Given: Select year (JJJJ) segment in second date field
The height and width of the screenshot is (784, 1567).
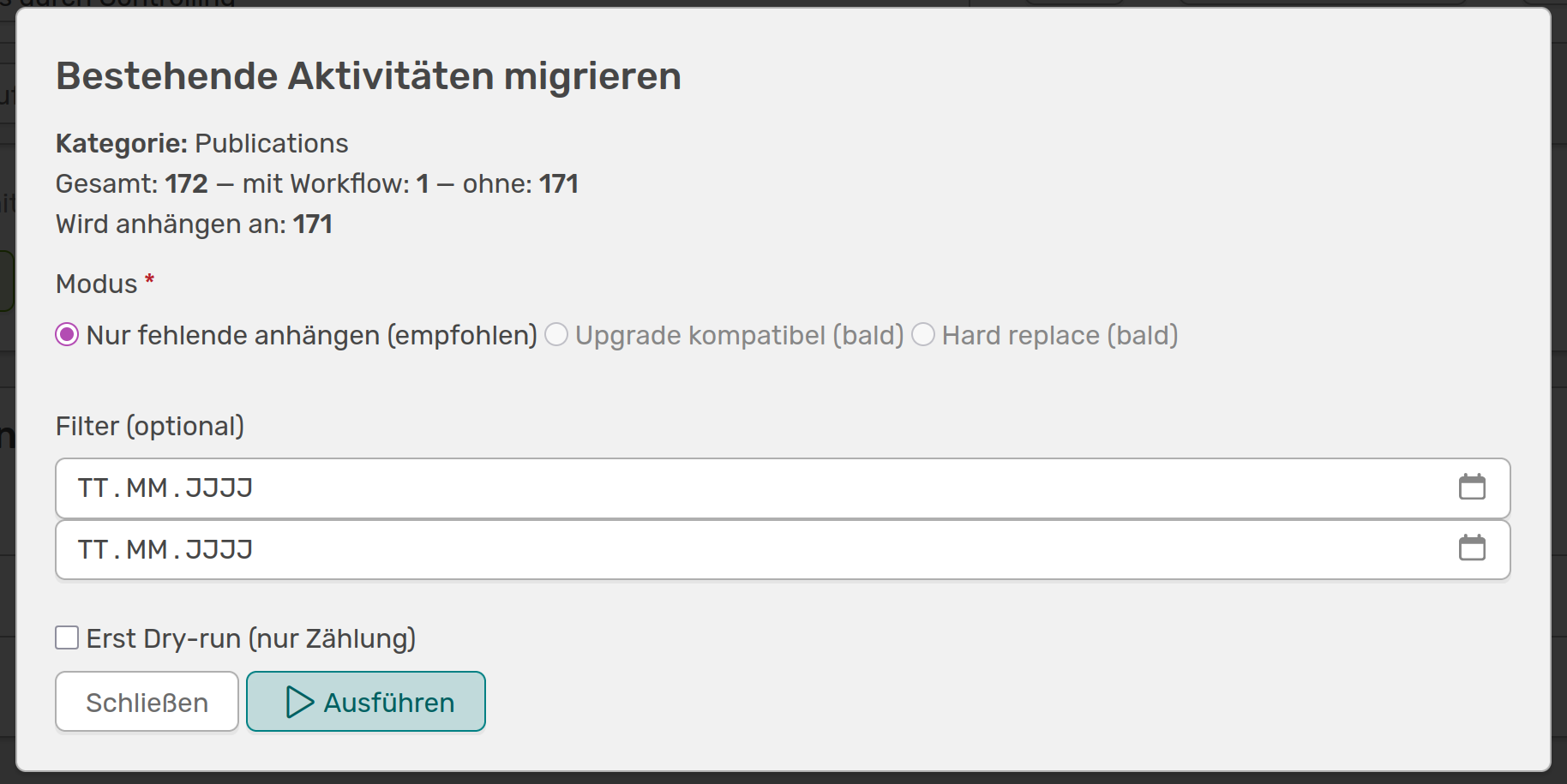Looking at the screenshot, I should click(219, 549).
